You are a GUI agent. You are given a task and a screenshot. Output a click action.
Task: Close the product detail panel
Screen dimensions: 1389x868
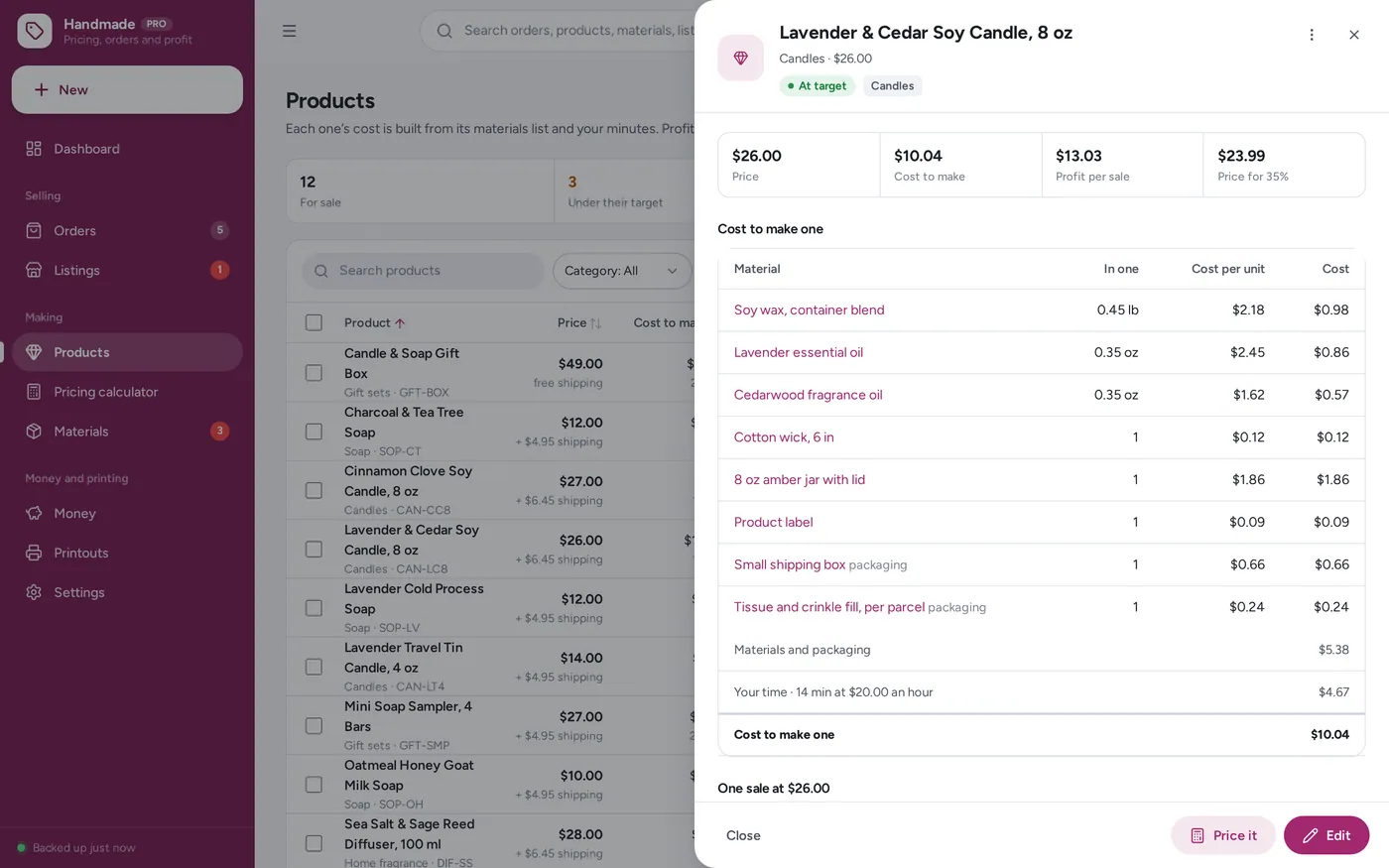pos(1354,35)
